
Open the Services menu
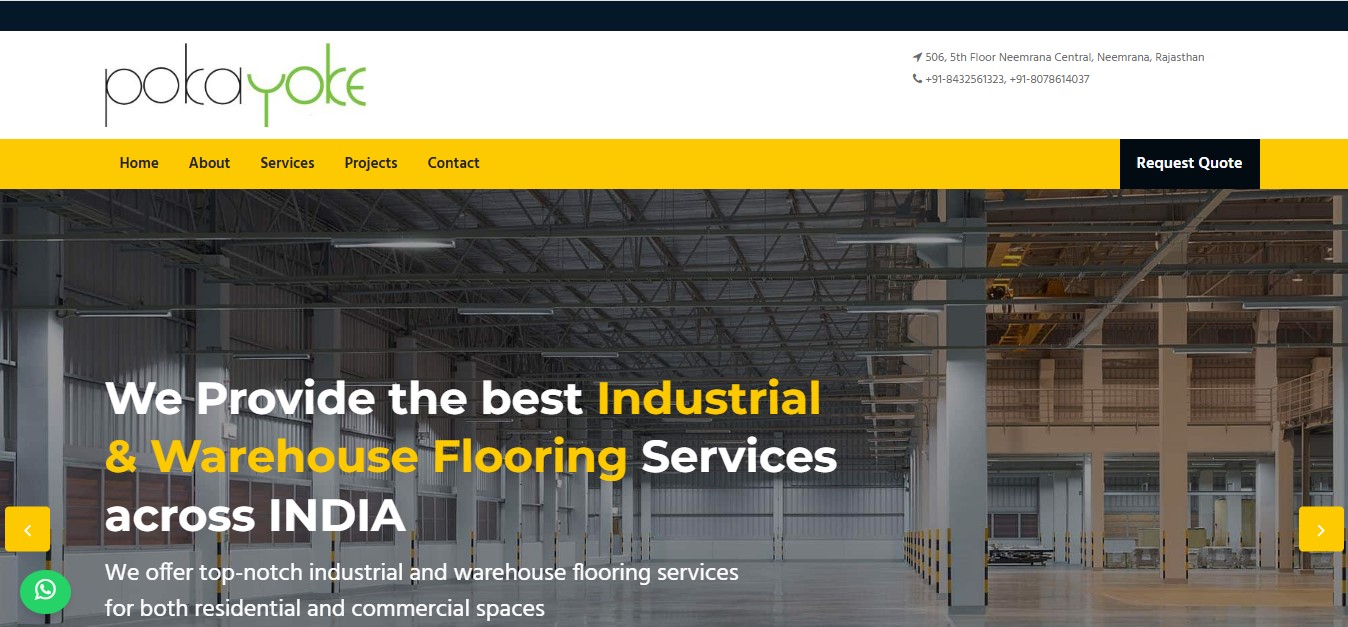[x=287, y=163]
